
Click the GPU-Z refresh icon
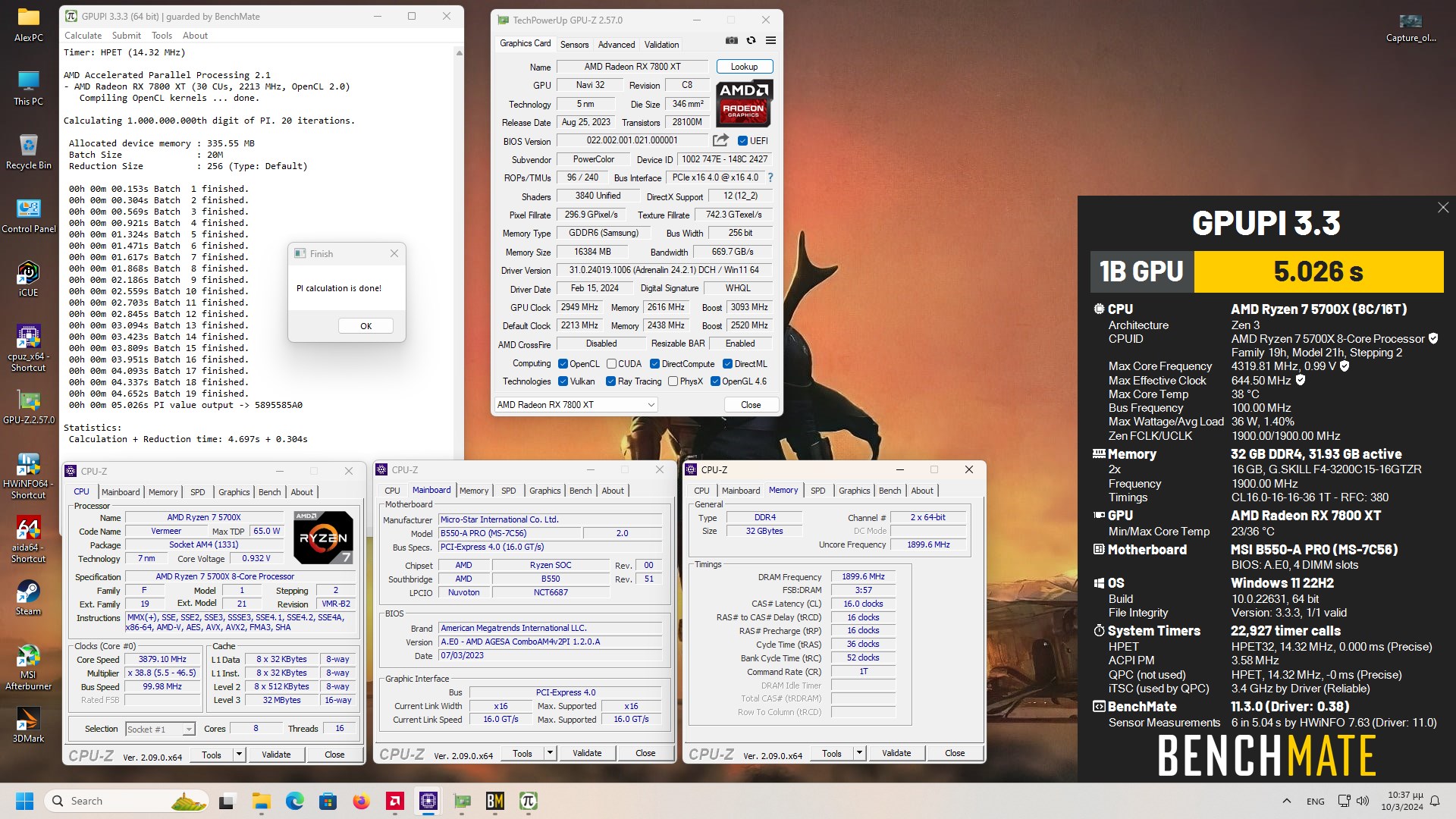click(751, 40)
